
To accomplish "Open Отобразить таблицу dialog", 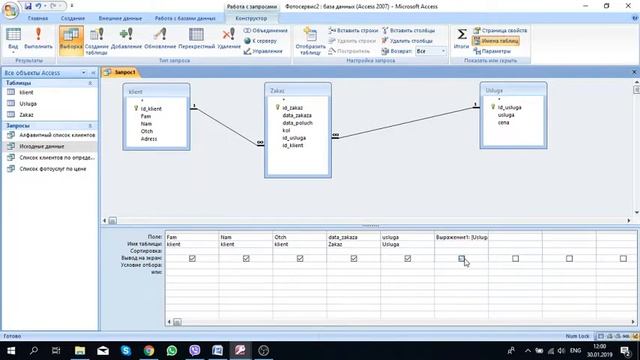I will (310, 40).
